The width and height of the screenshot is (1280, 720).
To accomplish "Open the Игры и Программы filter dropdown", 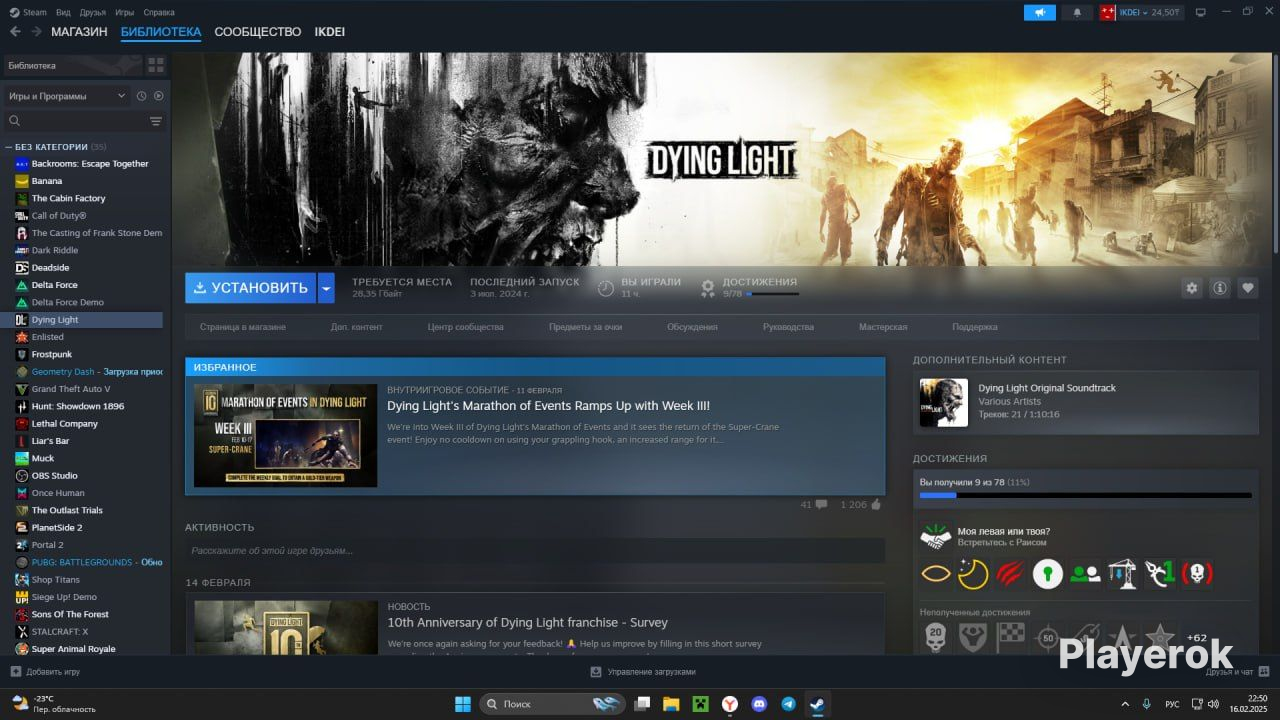I will [x=66, y=96].
